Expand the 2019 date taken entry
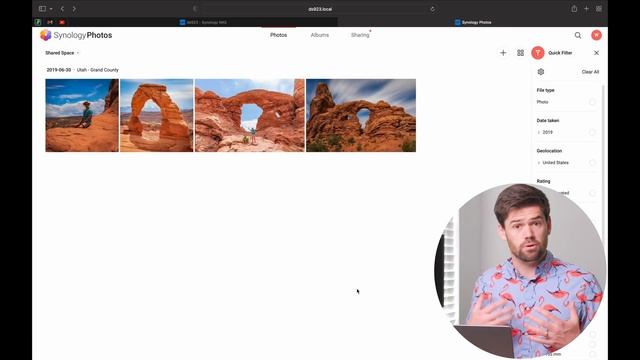 coord(539,132)
